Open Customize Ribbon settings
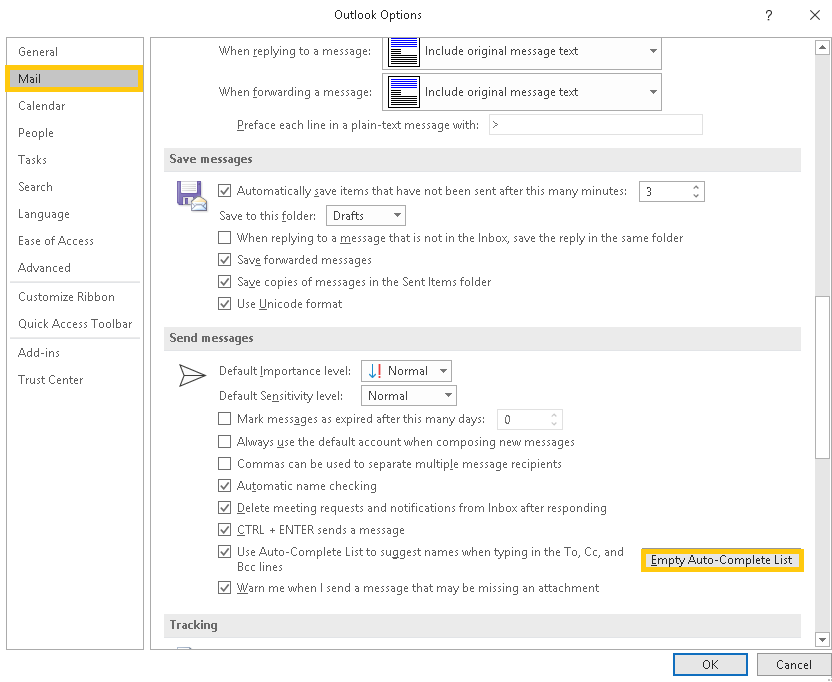This screenshot has width=832, height=682. (x=75, y=297)
